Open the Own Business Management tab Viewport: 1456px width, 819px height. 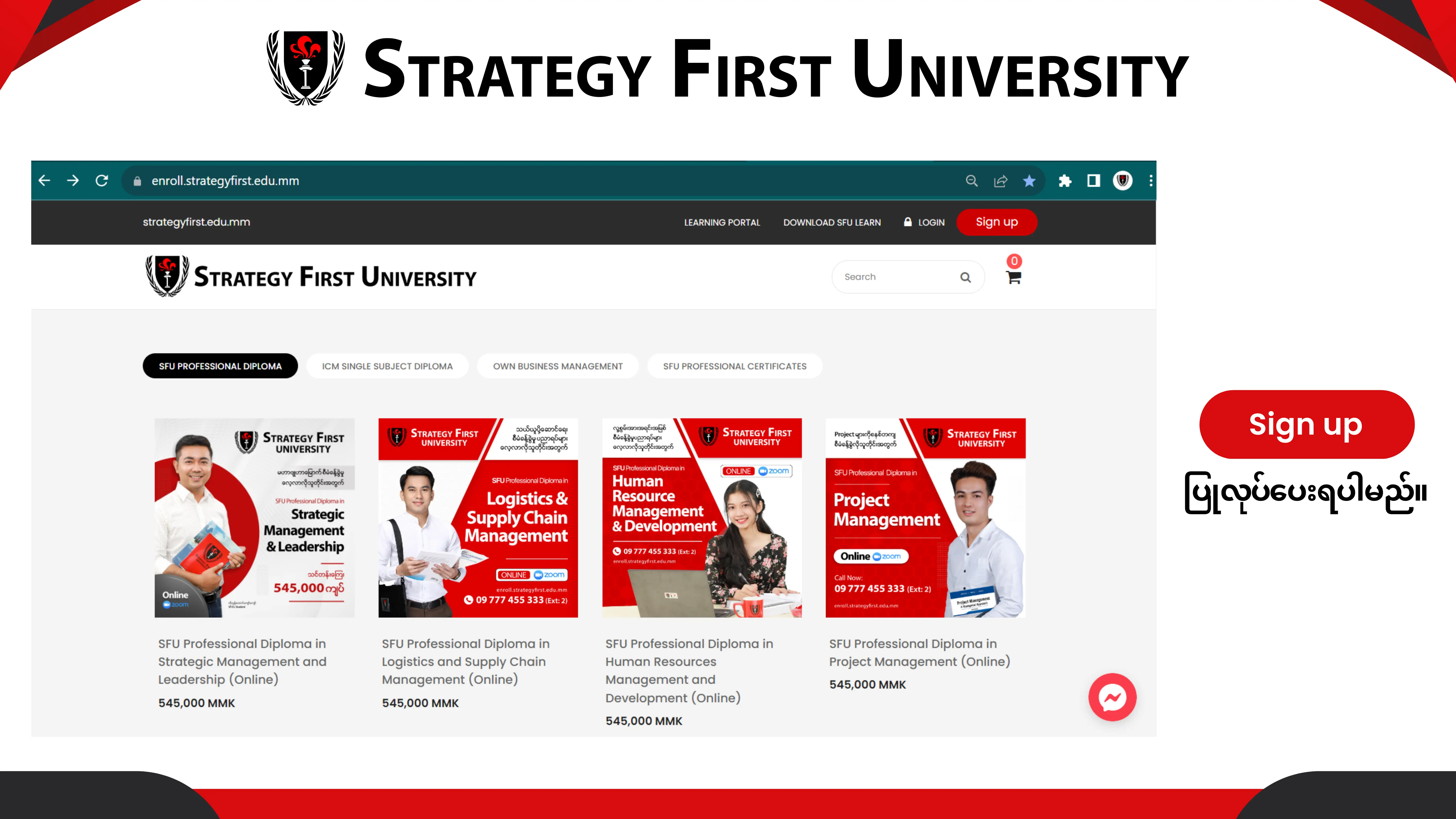[x=558, y=366]
